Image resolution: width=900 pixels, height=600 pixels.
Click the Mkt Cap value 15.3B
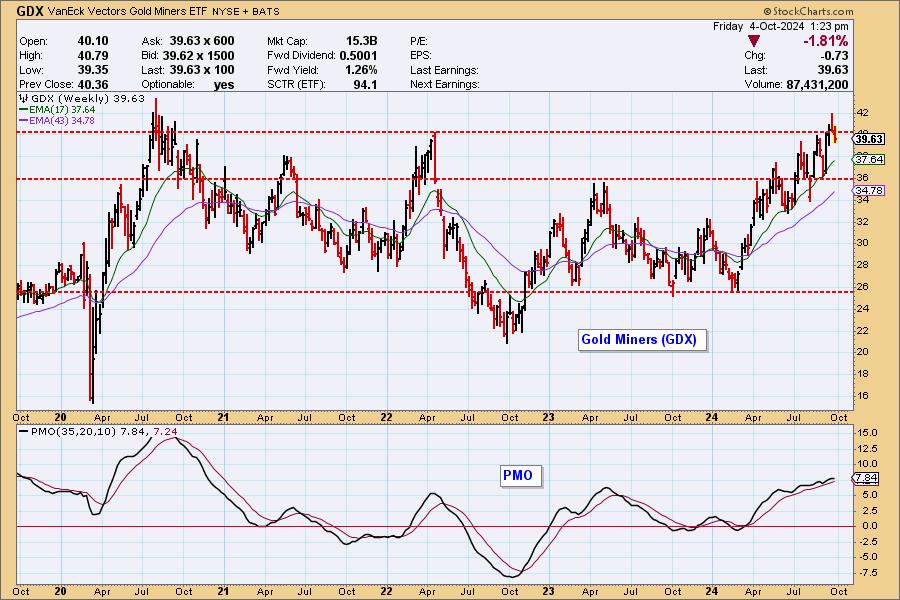pyautogui.click(x=362, y=41)
